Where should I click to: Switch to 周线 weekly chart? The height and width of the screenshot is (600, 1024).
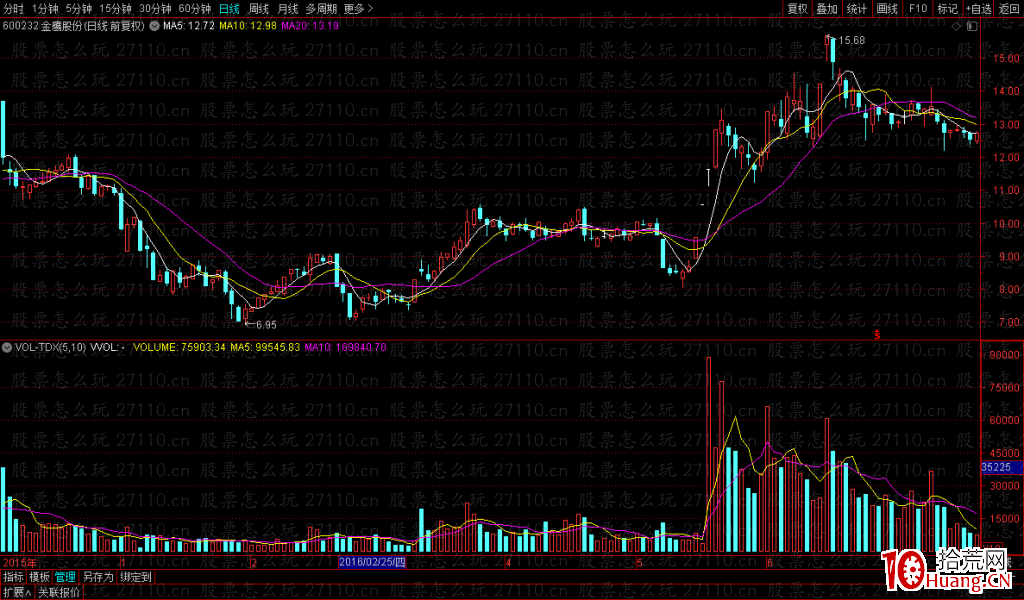259,8
